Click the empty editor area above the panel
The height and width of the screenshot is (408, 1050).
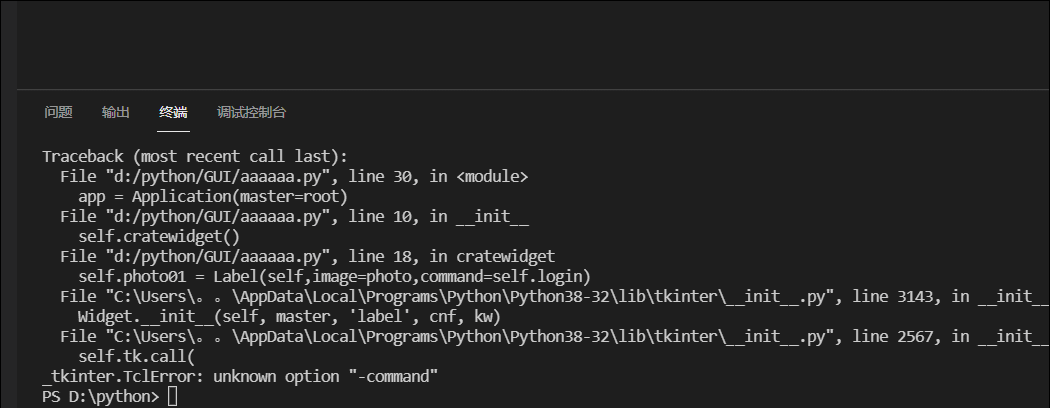pyautogui.click(x=533, y=44)
